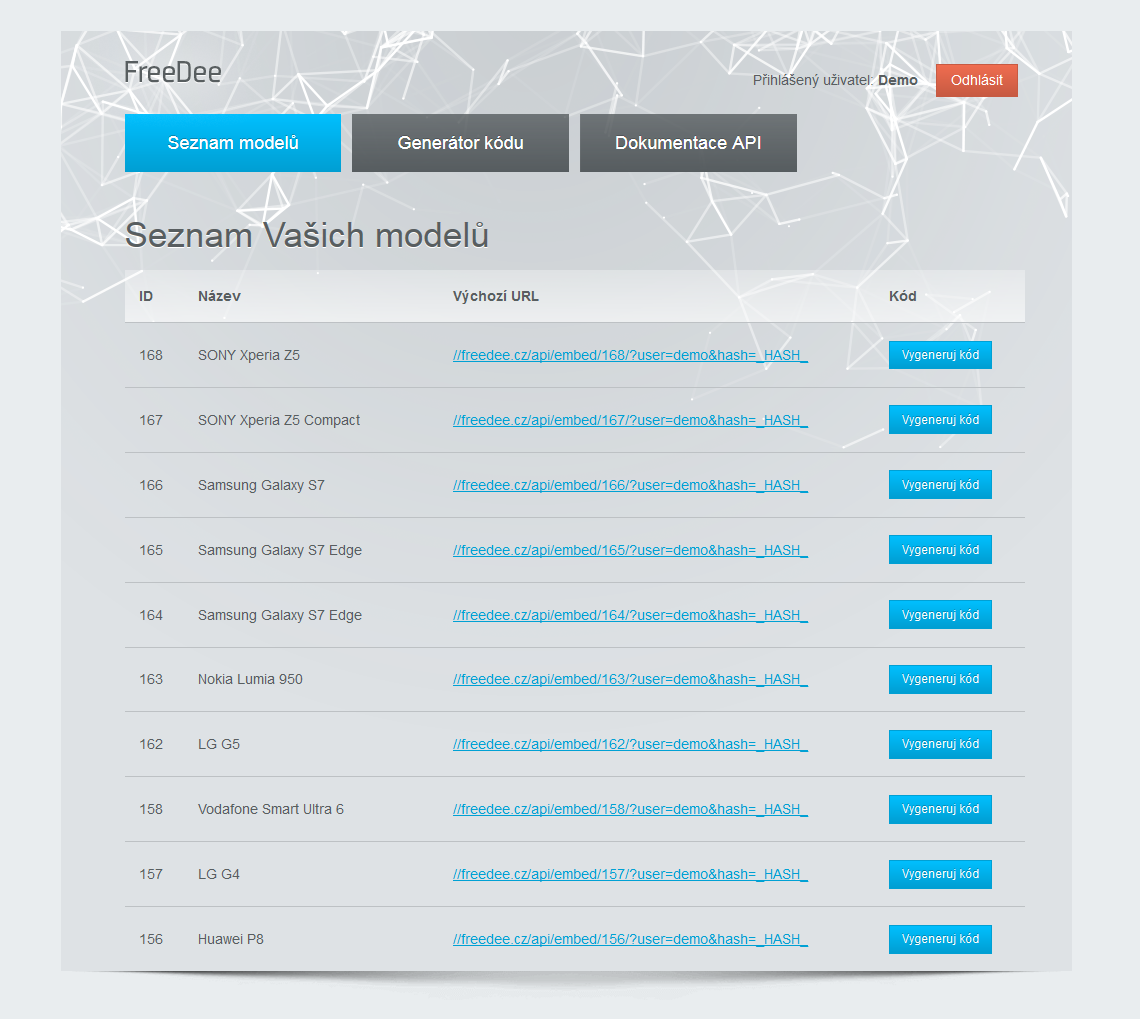Log out with Odhlásit button
The image size is (1140, 1019).
pyautogui.click(x=976, y=81)
